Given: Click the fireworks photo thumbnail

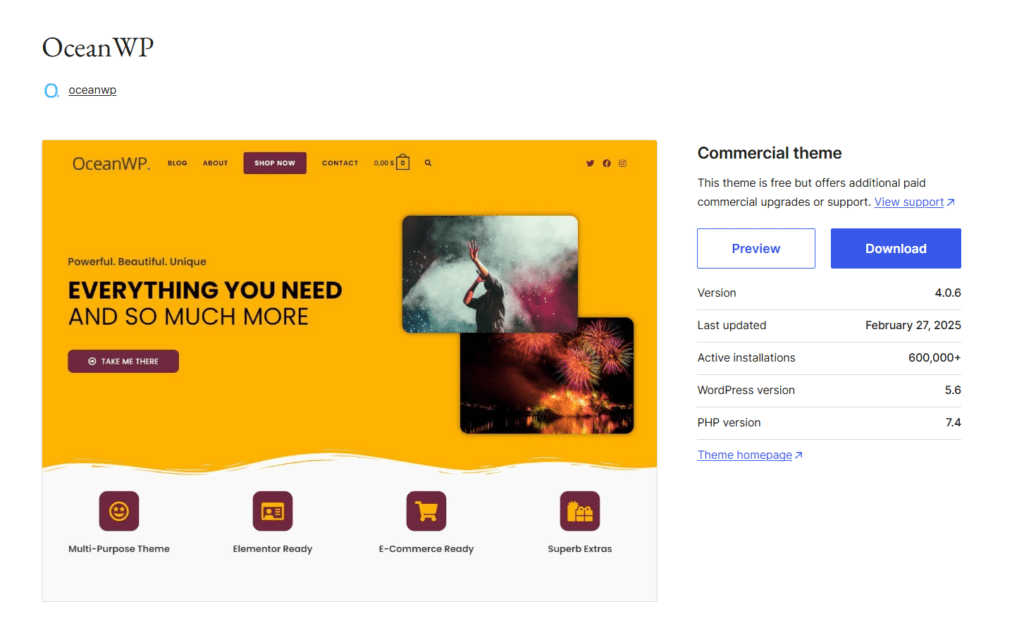Looking at the screenshot, I should point(547,383).
